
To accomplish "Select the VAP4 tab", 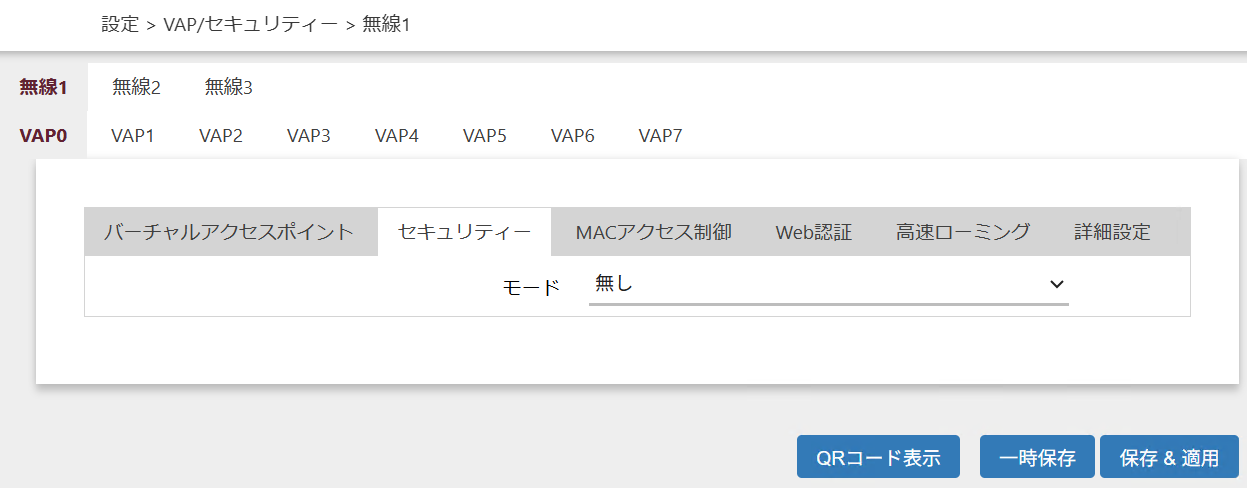I will (397, 136).
